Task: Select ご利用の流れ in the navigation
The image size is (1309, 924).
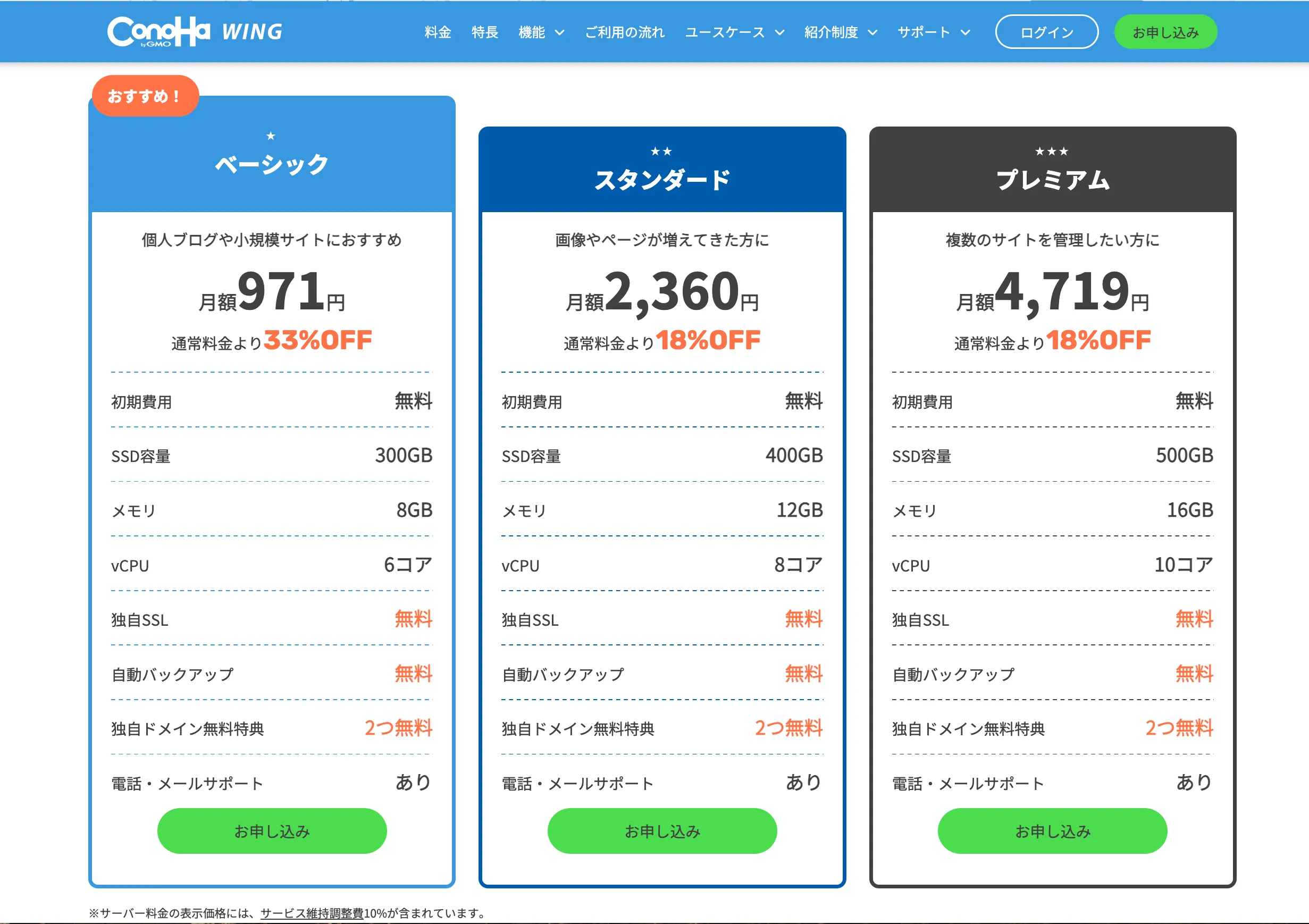Action: pyautogui.click(x=625, y=32)
